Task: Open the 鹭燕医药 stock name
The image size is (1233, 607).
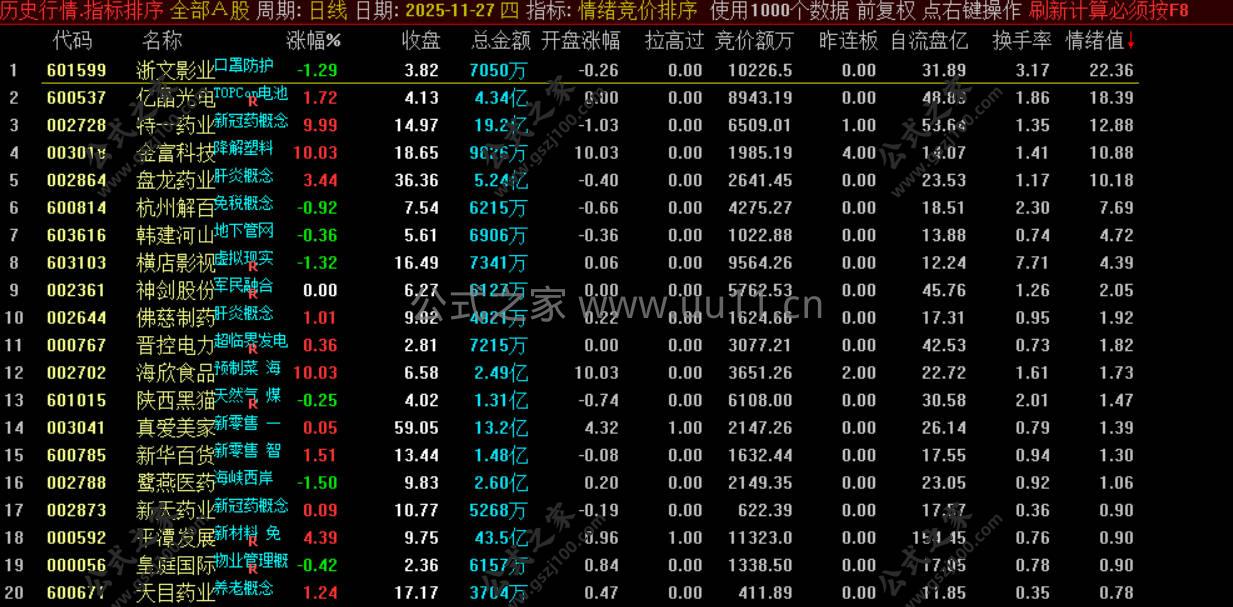Action: [x=175, y=484]
